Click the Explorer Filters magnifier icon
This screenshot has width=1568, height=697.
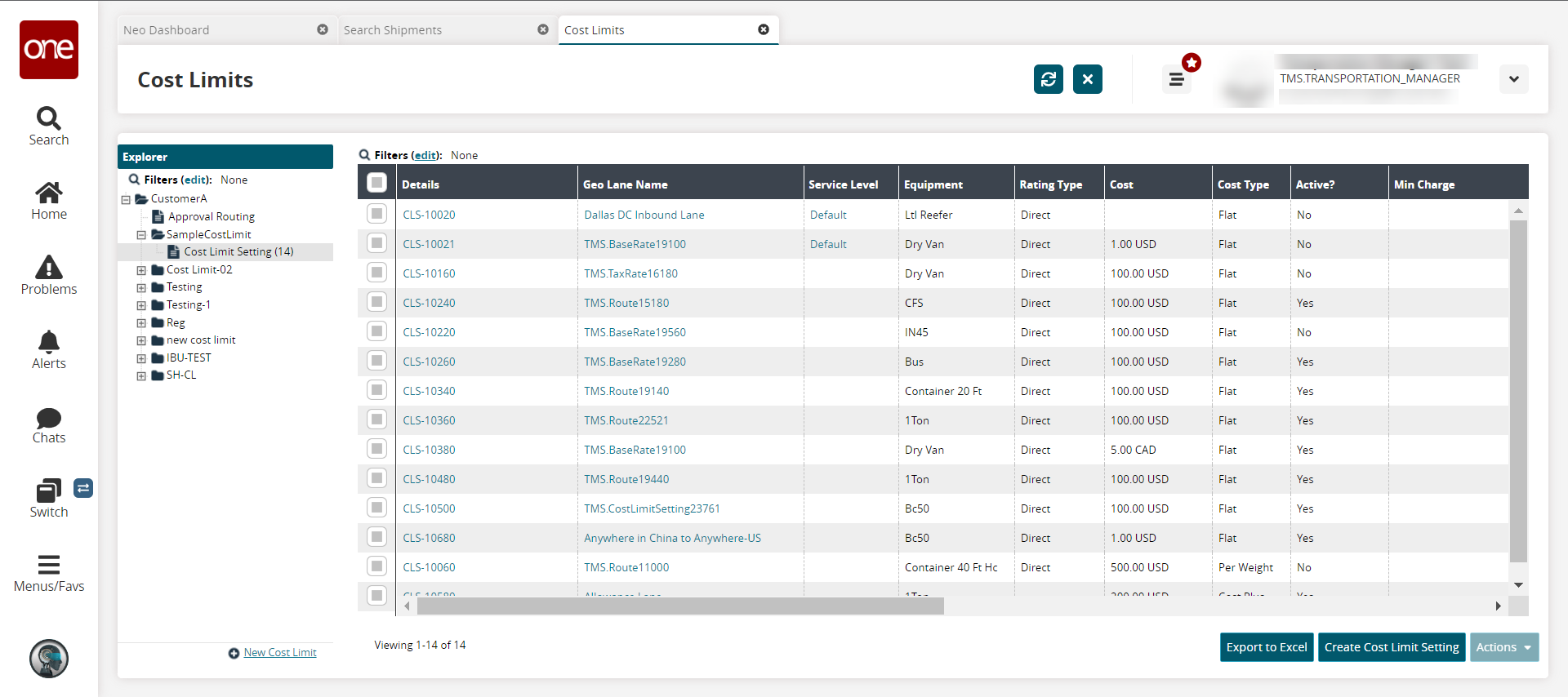pyautogui.click(x=134, y=179)
